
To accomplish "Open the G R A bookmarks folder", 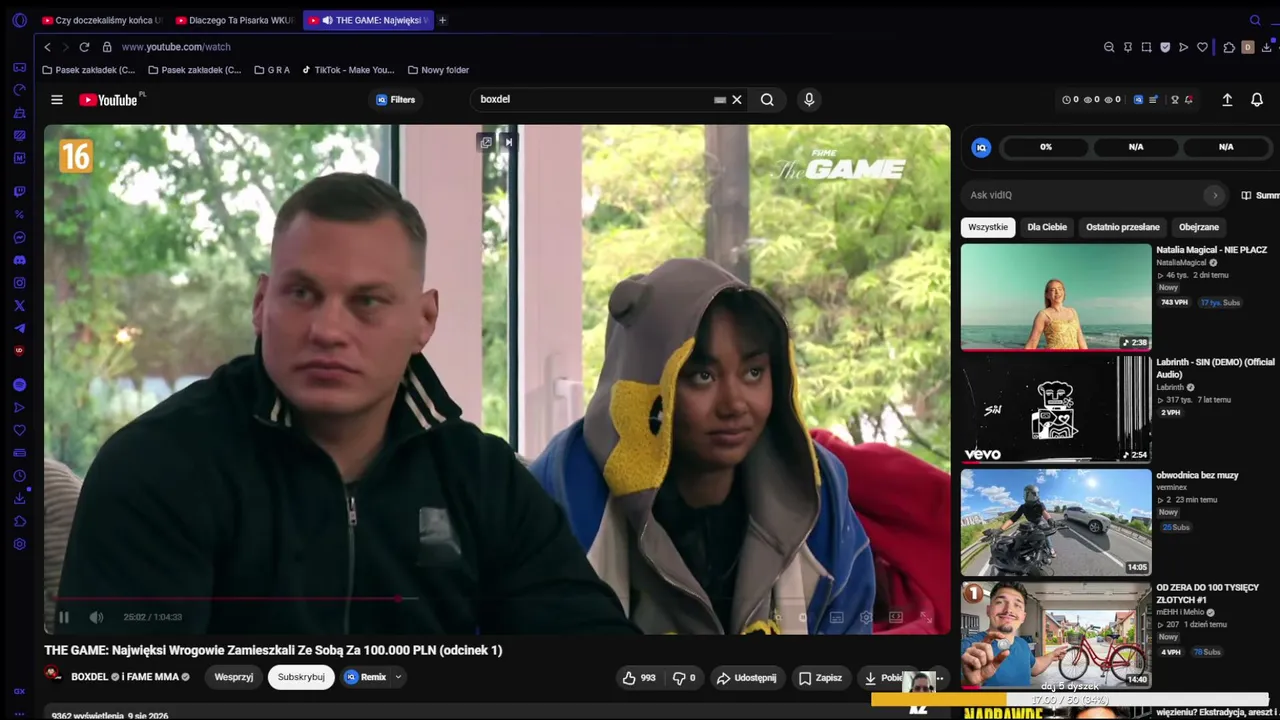I will click(x=272, y=70).
